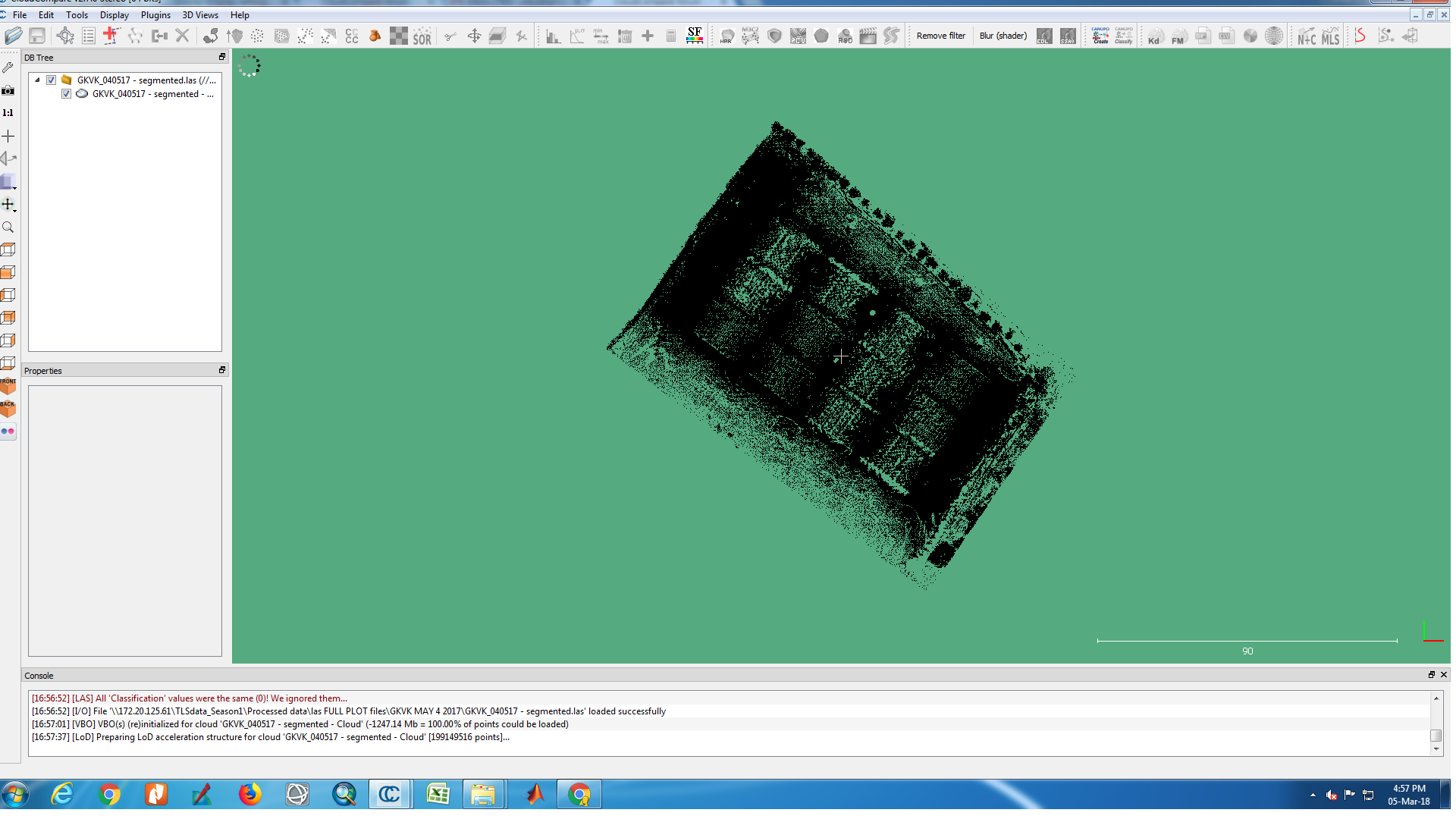Set the FRONT cube view
Screen dimensions: 1456x819
point(8,386)
